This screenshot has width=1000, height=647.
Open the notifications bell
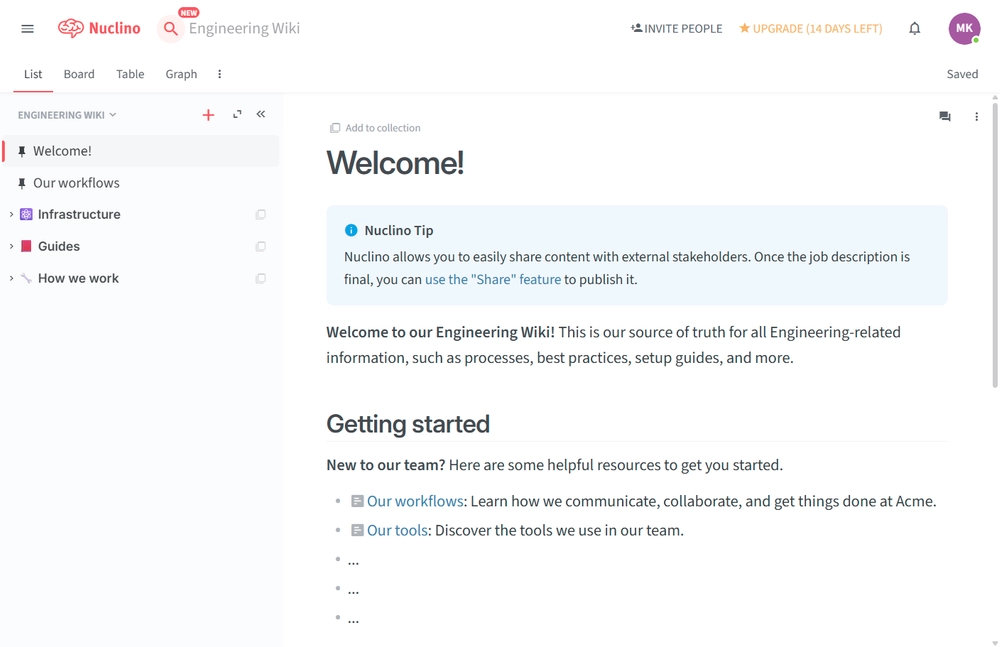point(915,29)
